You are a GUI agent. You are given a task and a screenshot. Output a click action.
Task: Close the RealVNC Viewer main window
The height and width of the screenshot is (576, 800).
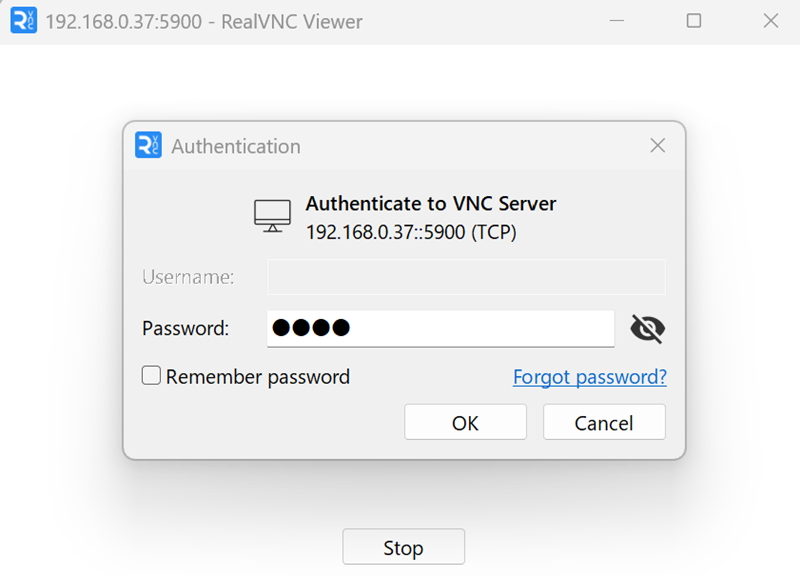770,21
